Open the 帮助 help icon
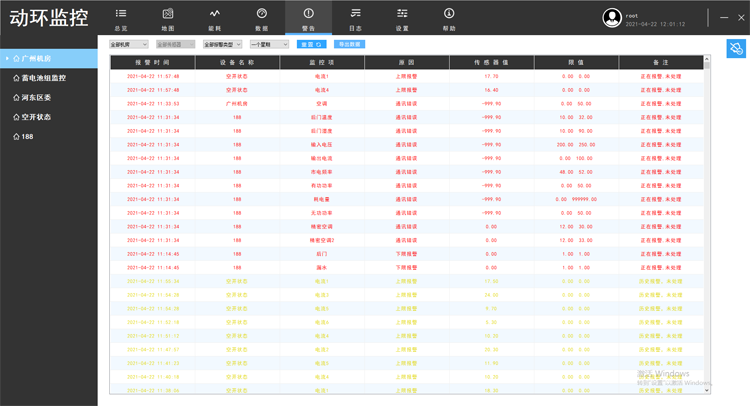 click(449, 13)
